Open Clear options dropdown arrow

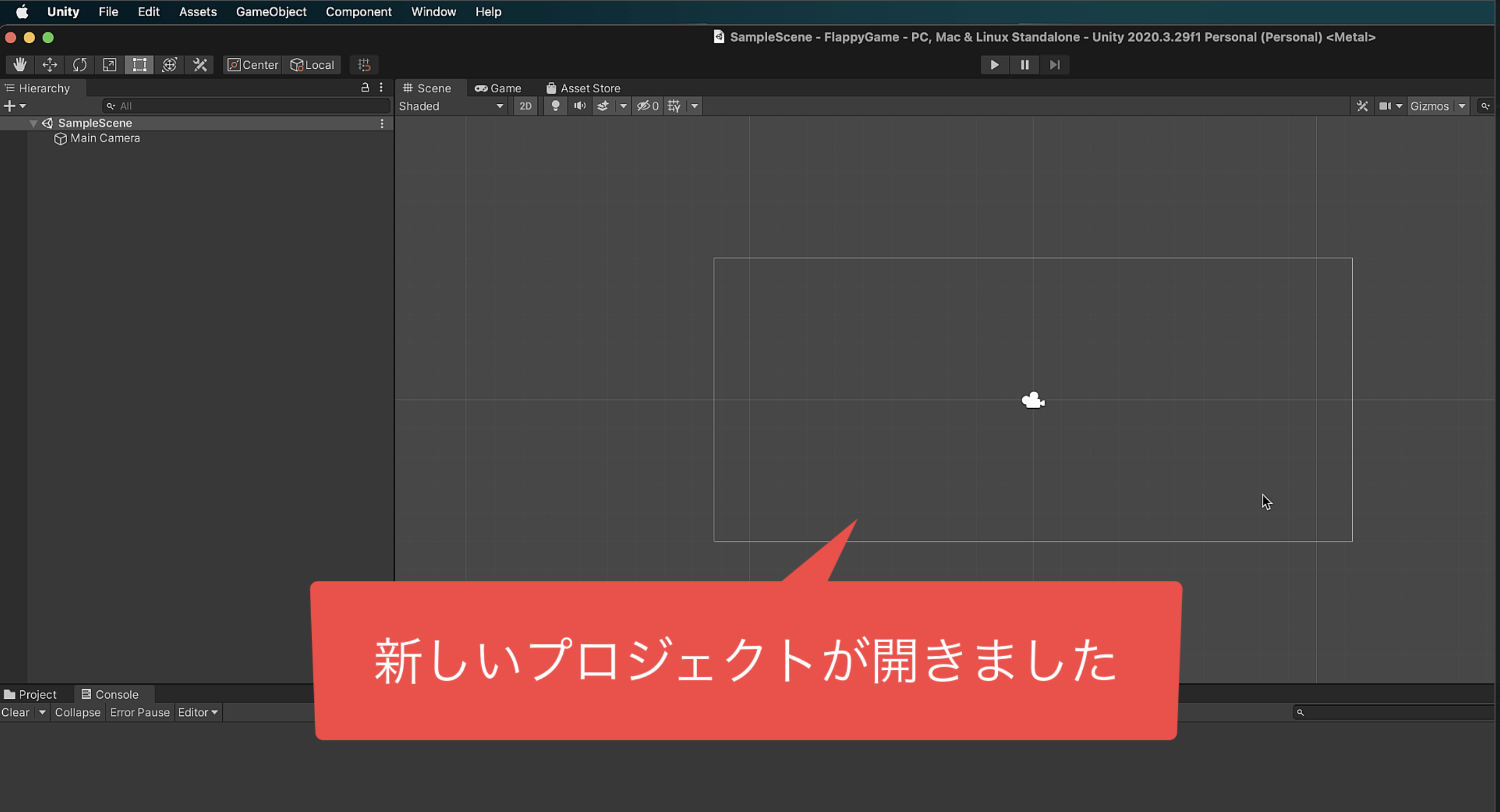(x=42, y=712)
